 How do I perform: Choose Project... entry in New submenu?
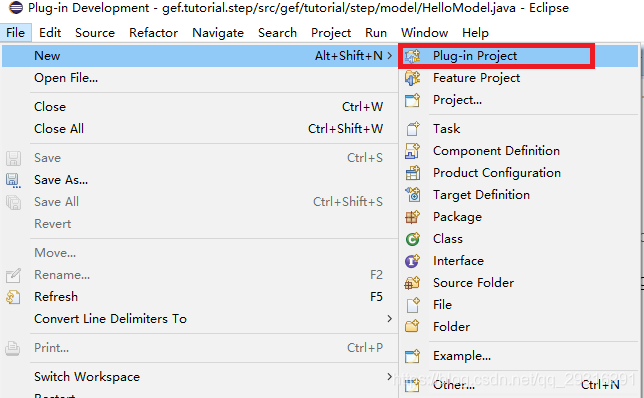519,100
